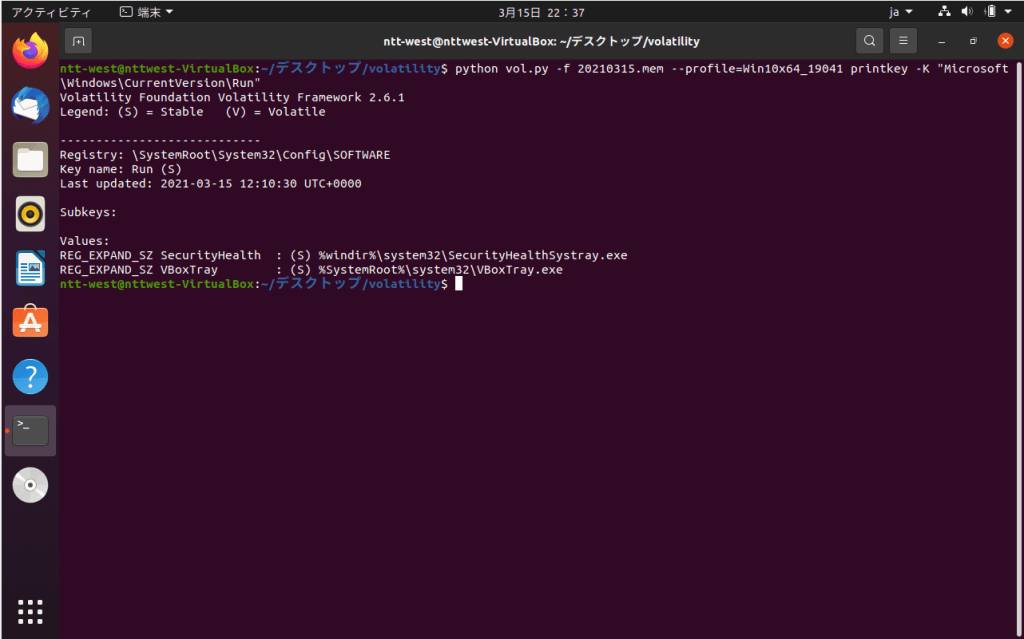Open Thunderbird mail from the dock
The image size is (1024, 639).
click(30, 104)
